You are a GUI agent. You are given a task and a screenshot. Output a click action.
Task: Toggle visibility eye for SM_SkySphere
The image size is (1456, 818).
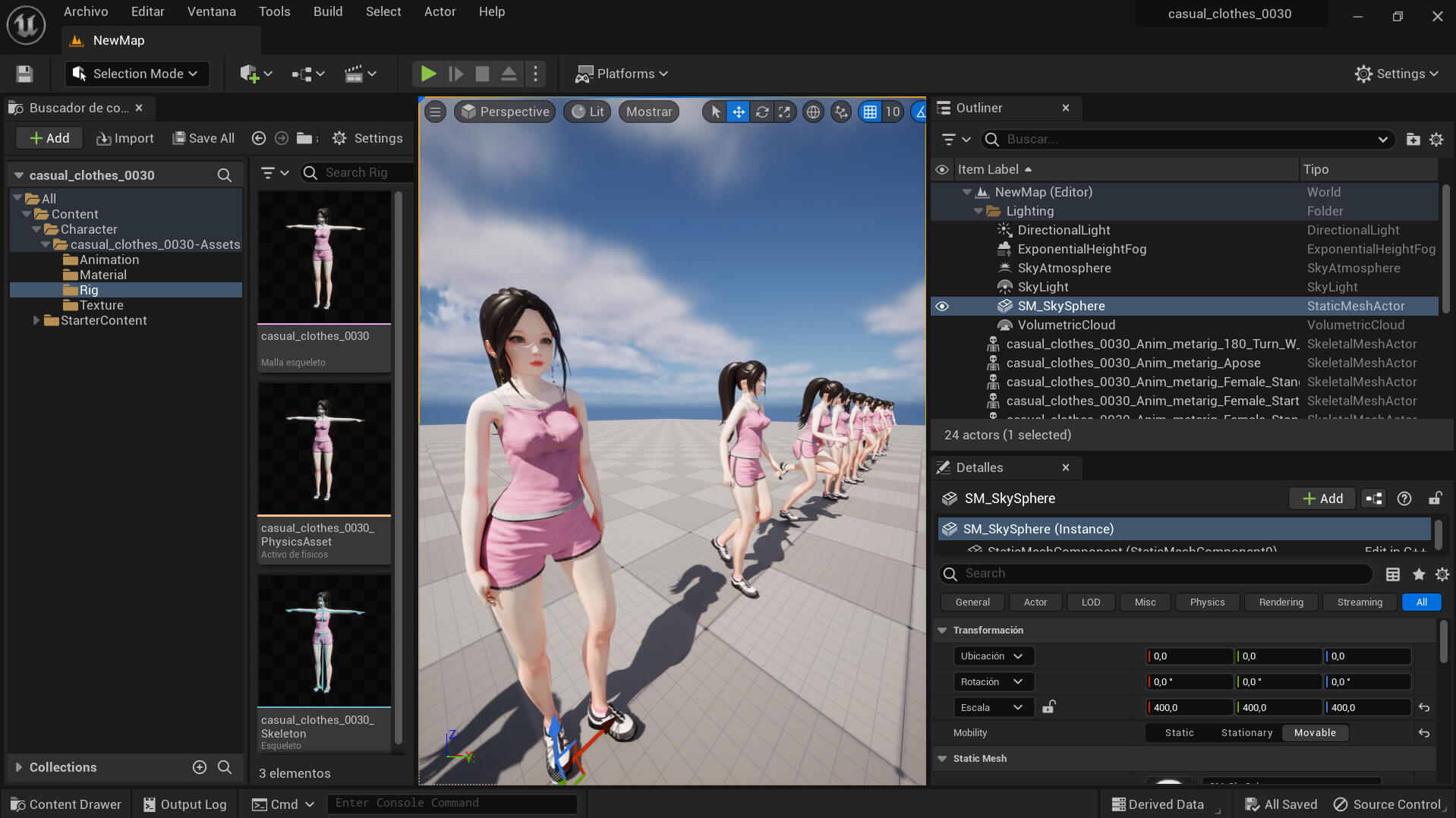942,307
